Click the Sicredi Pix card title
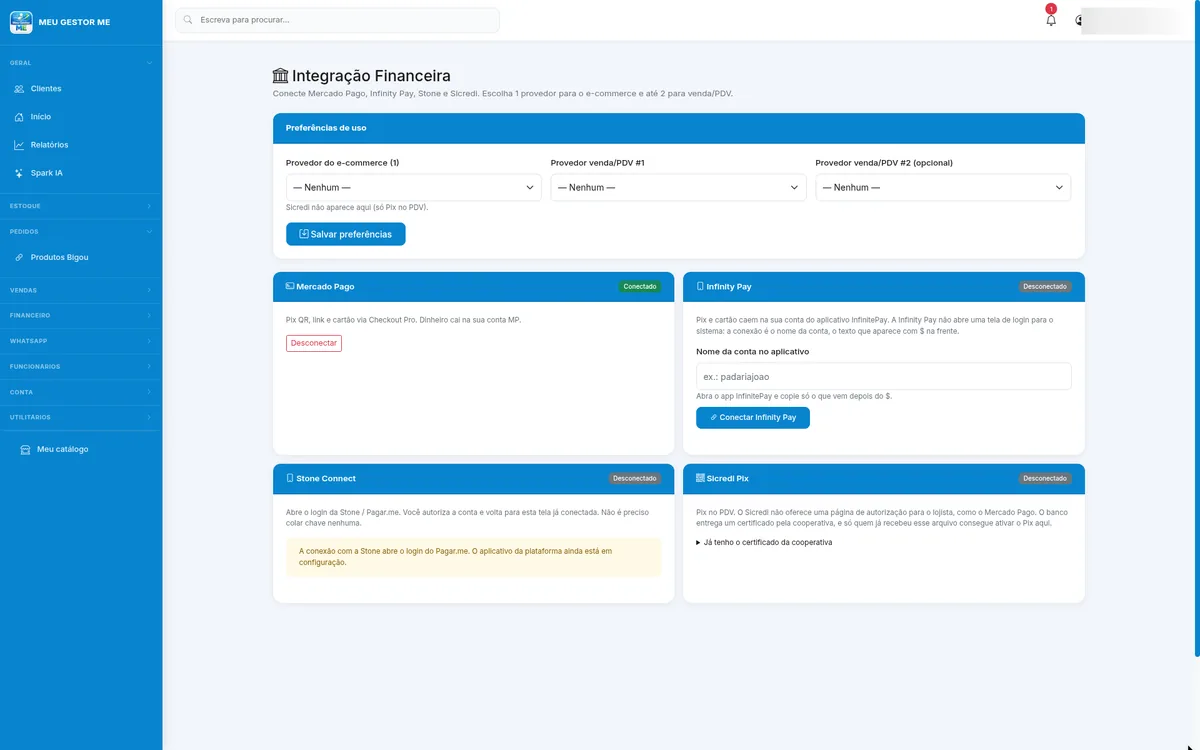 pyautogui.click(x=727, y=479)
